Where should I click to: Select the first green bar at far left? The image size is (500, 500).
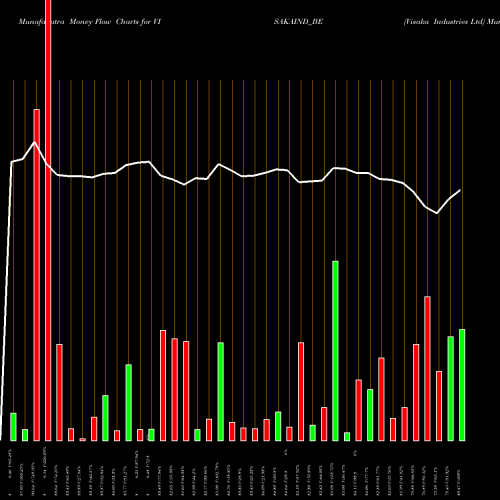(13, 427)
